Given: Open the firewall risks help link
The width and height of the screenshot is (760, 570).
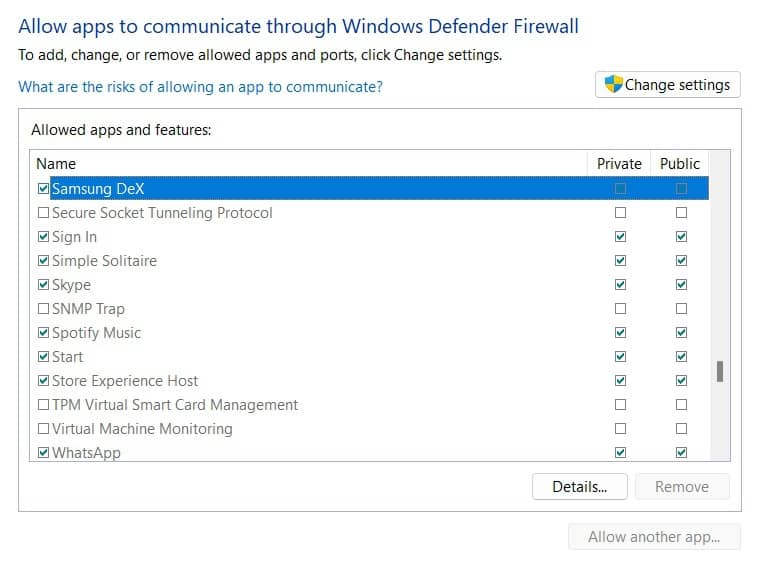Looking at the screenshot, I should tap(200, 87).
